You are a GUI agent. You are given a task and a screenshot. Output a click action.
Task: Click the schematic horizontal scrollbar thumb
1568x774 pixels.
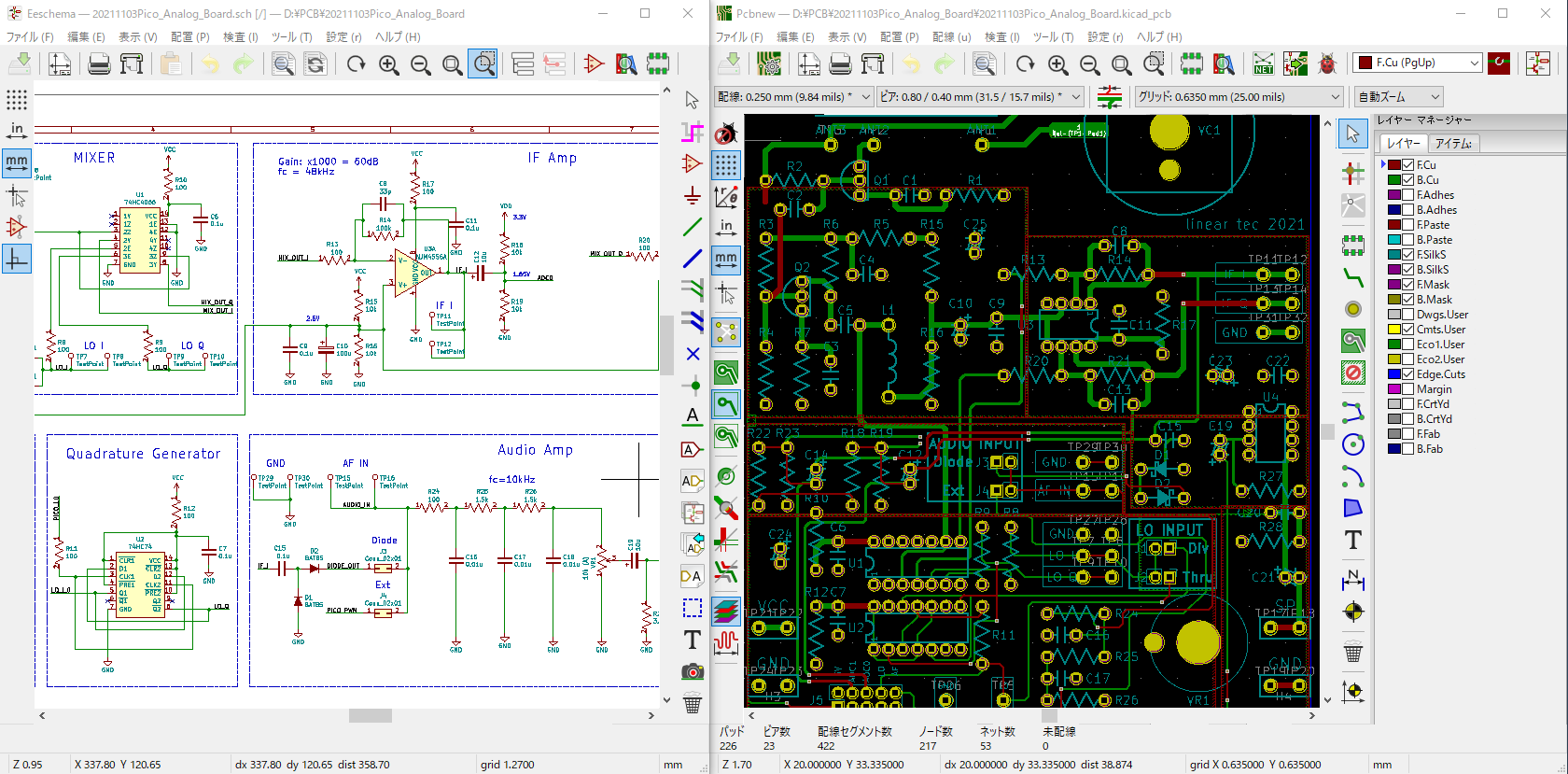[371, 715]
